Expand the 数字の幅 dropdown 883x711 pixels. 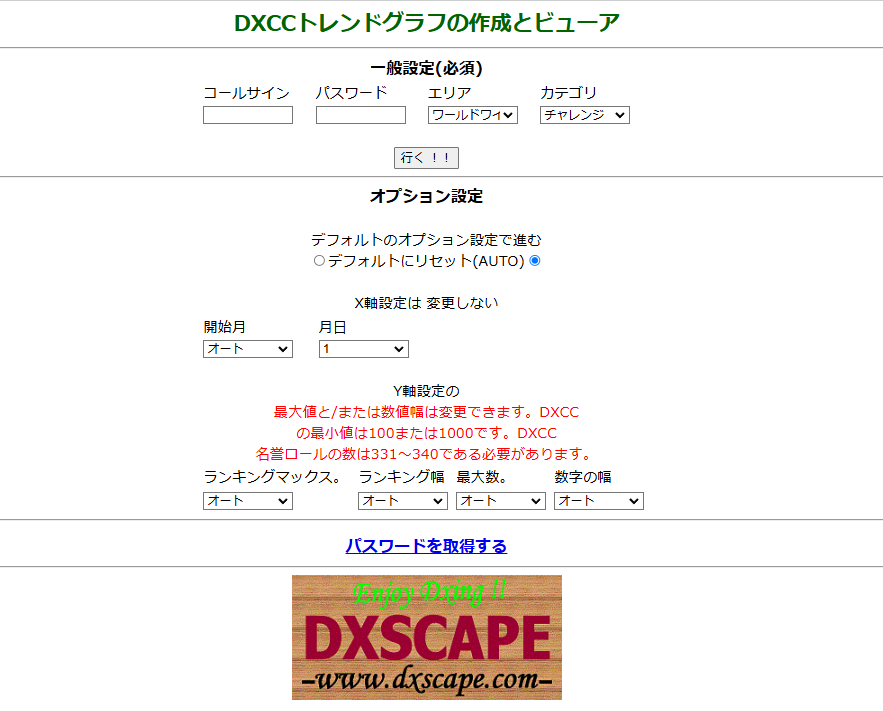click(x=598, y=501)
